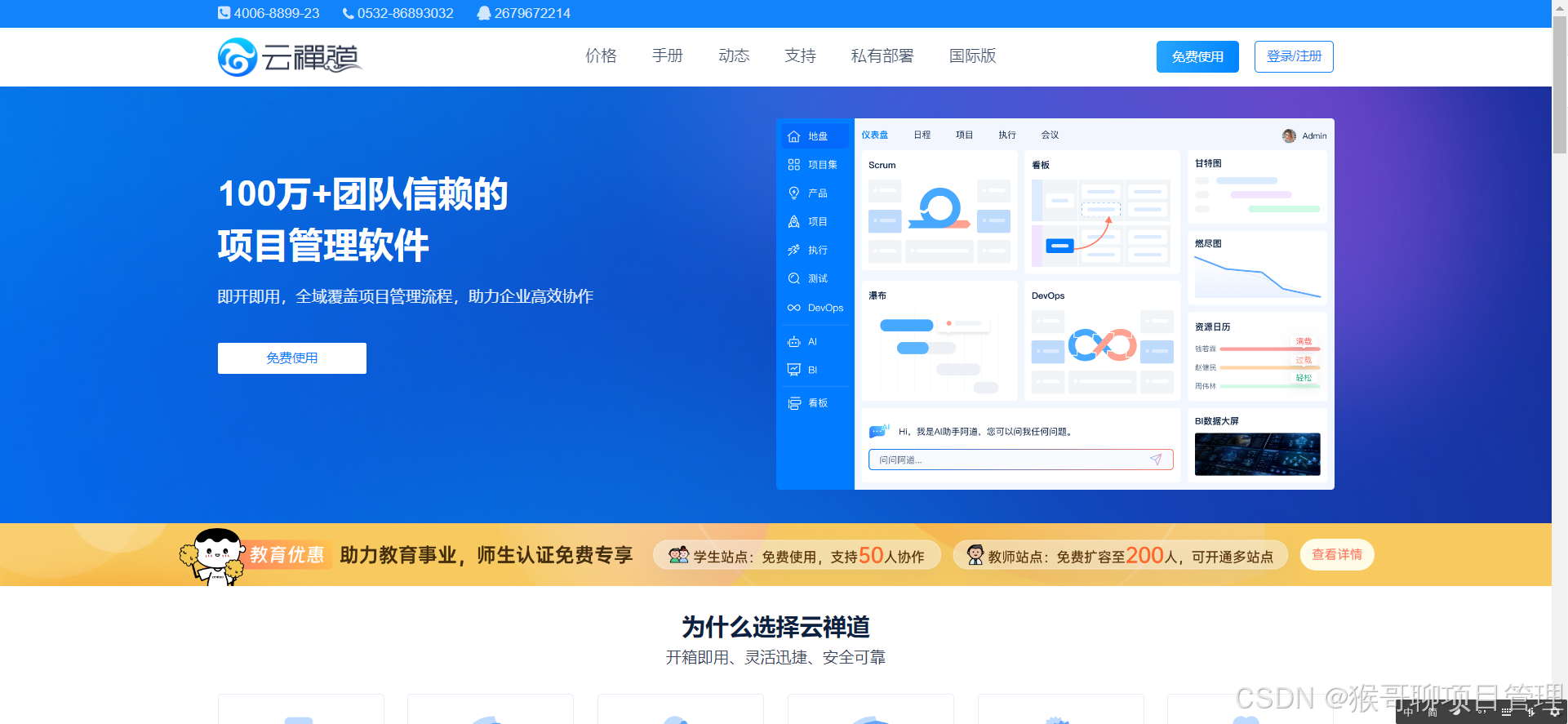1568x724 pixels.
Task: Select the 看板 icon at sidebar bottom
Action: (793, 403)
